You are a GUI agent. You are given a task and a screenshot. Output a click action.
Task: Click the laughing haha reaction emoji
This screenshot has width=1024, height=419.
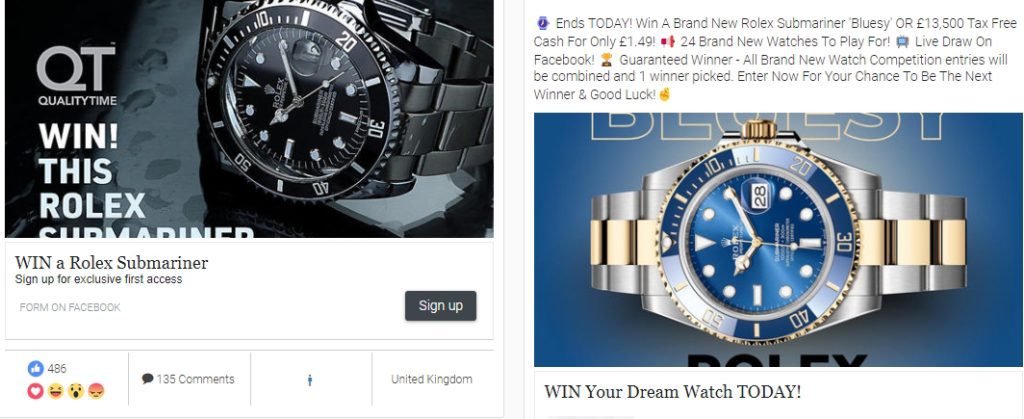(x=56, y=391)
